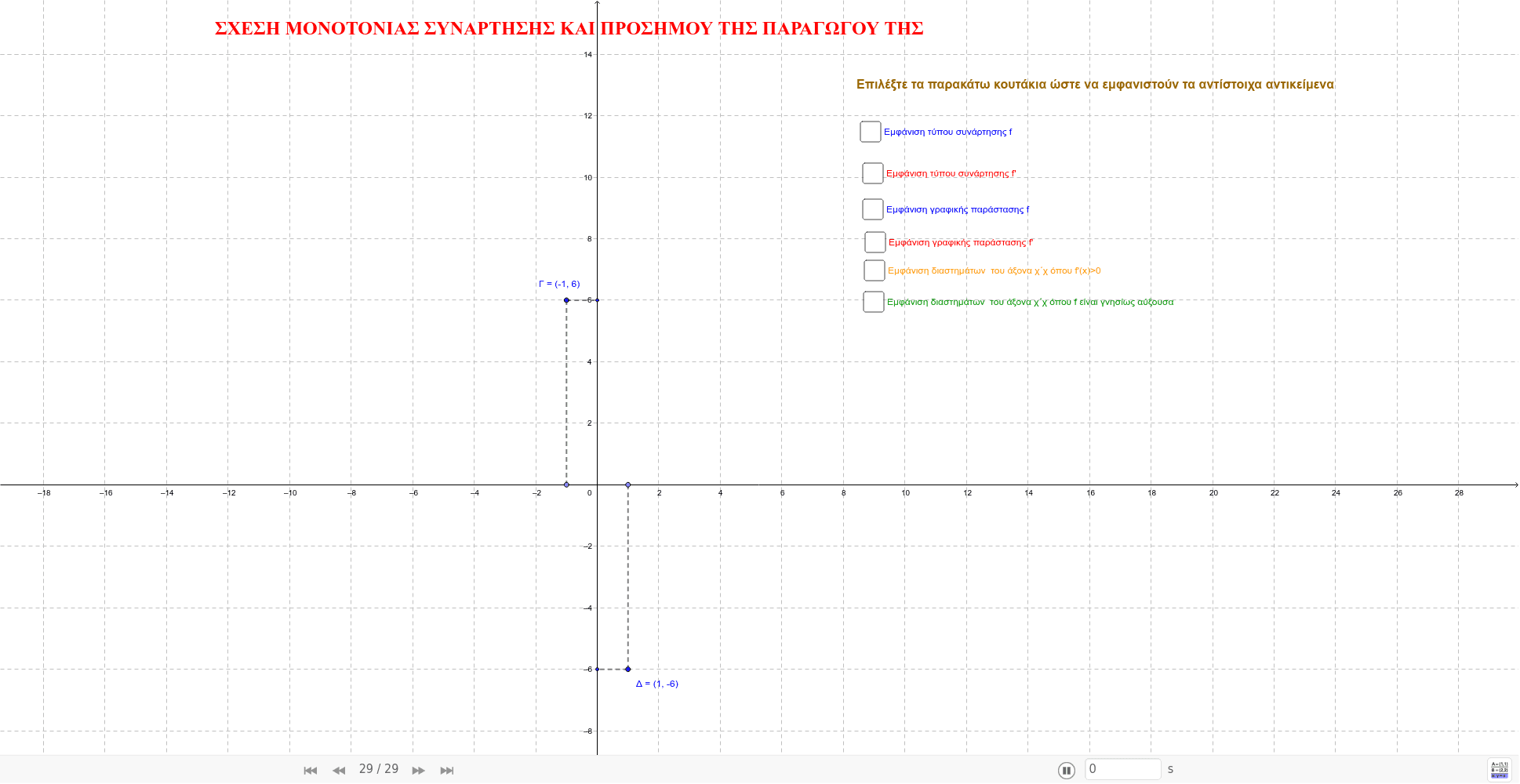1520x784 pixels.
Task: Select point Δ at (1, -6)
Action: pos(628,670)
